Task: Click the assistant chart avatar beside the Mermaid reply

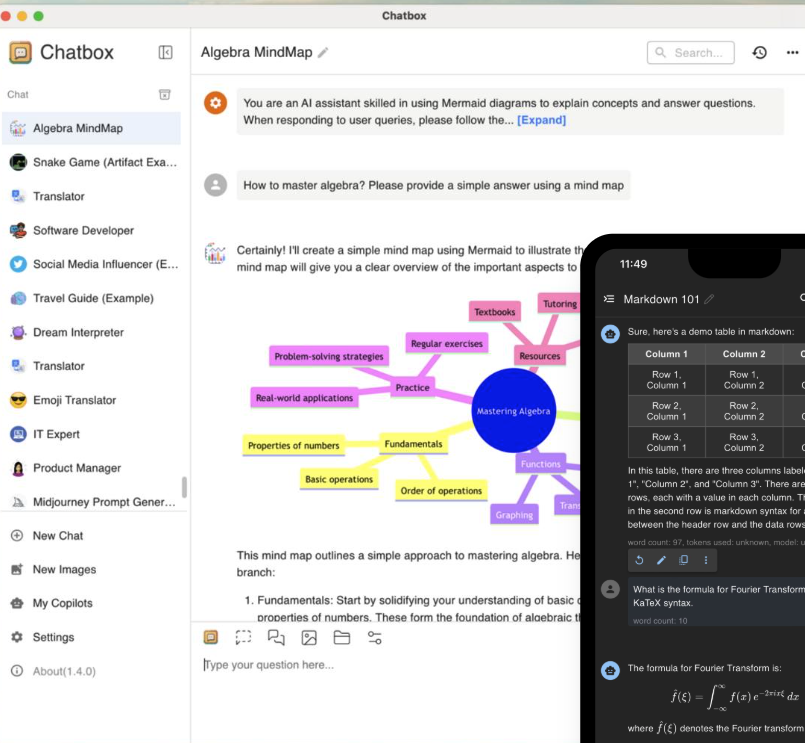Action: (x=215, y=253)
